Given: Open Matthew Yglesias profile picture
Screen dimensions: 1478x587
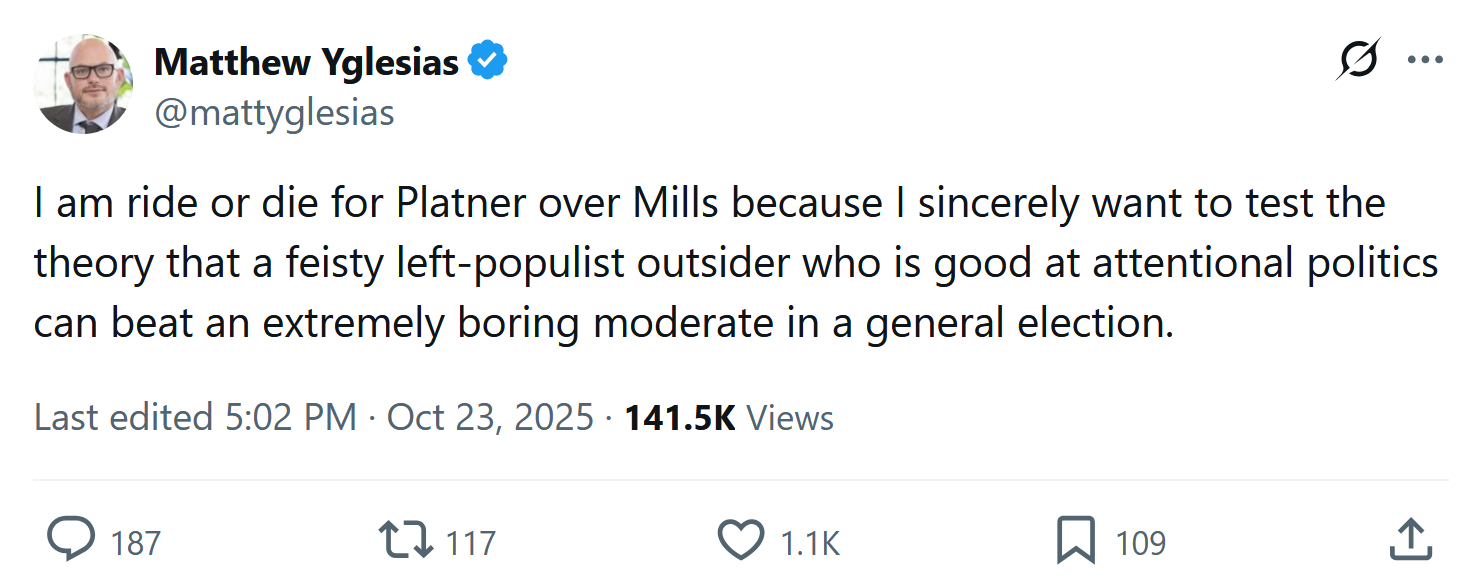Looking at the screenshot, I should [84, 84].
